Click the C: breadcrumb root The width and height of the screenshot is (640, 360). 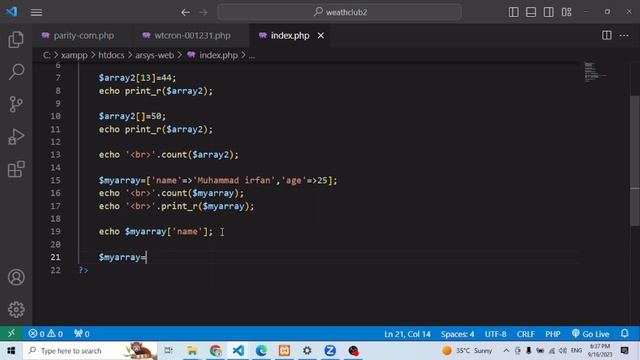tap(47, 55)
